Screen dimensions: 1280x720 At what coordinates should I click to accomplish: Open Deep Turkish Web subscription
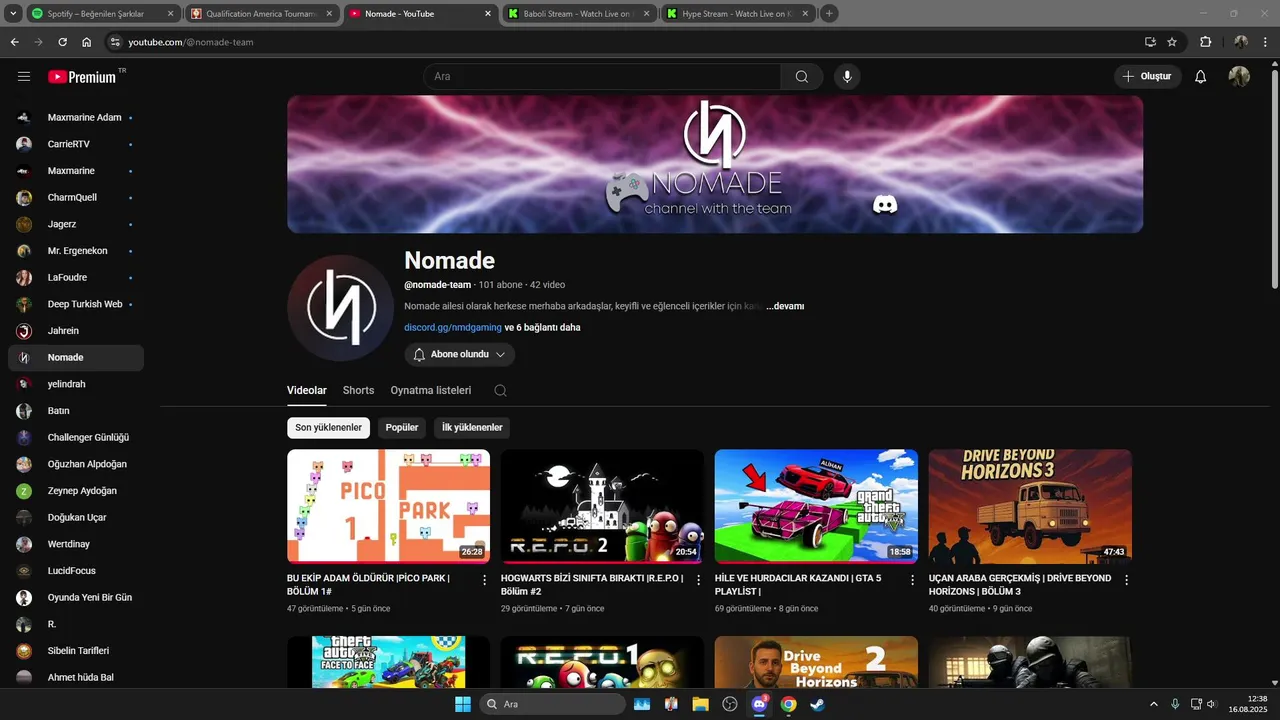point(76,304)
